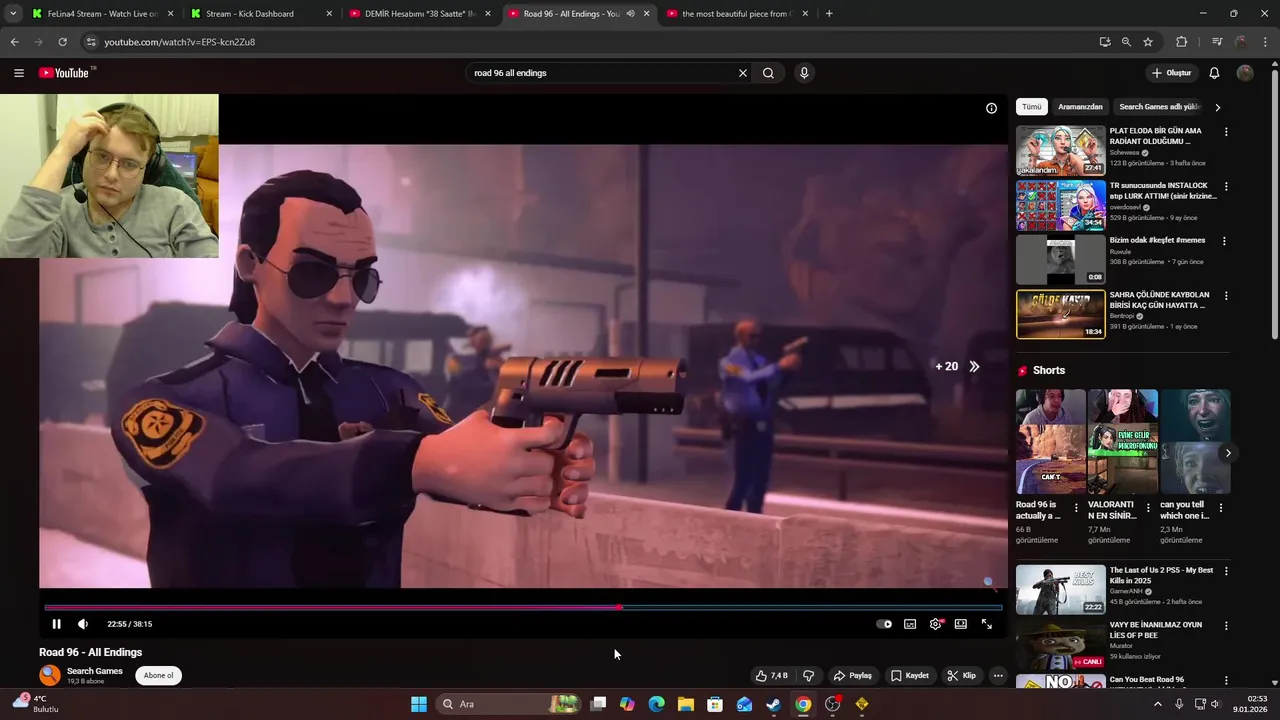This screenshot has width=1280, height=720.
Task: Open the YouTube notifications bell
Action: tap(1214, 73)
